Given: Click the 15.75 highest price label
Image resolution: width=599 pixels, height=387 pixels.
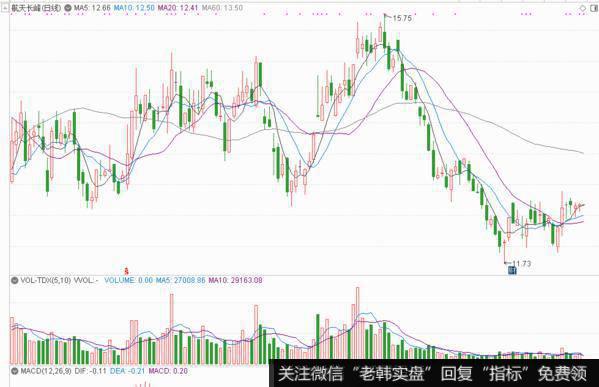Looking at the screenshot, I should [x=402, y=18].
